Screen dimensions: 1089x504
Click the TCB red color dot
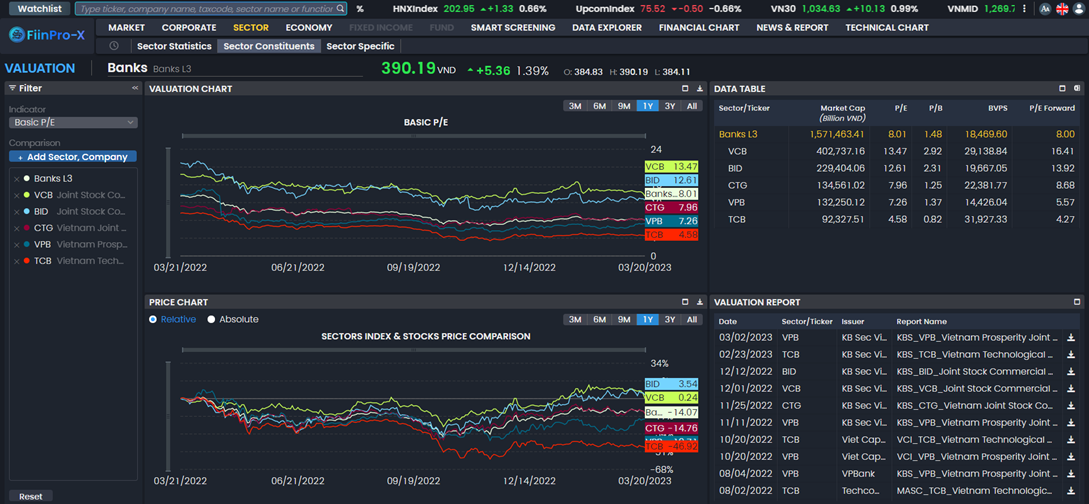27,261
